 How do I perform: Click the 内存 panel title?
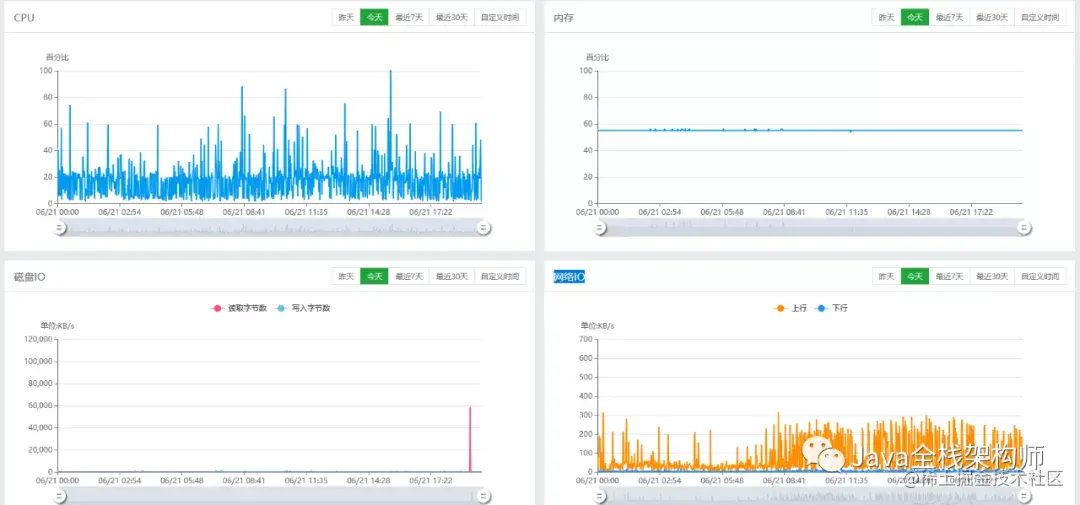[563, 17]
